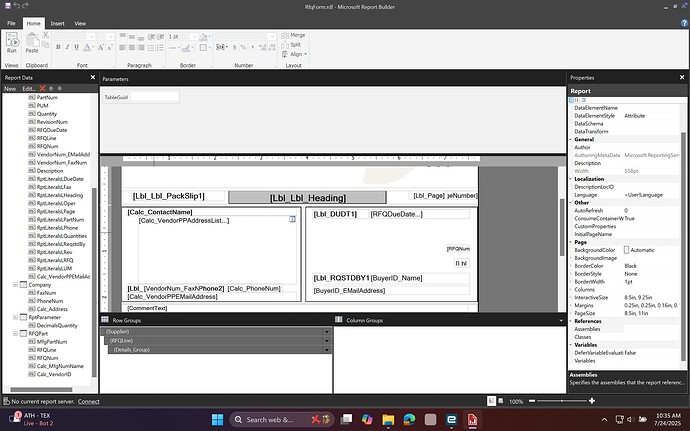Select the [Lbl_Lbl_Heading] textbox in report

click(x=308, y=198)
